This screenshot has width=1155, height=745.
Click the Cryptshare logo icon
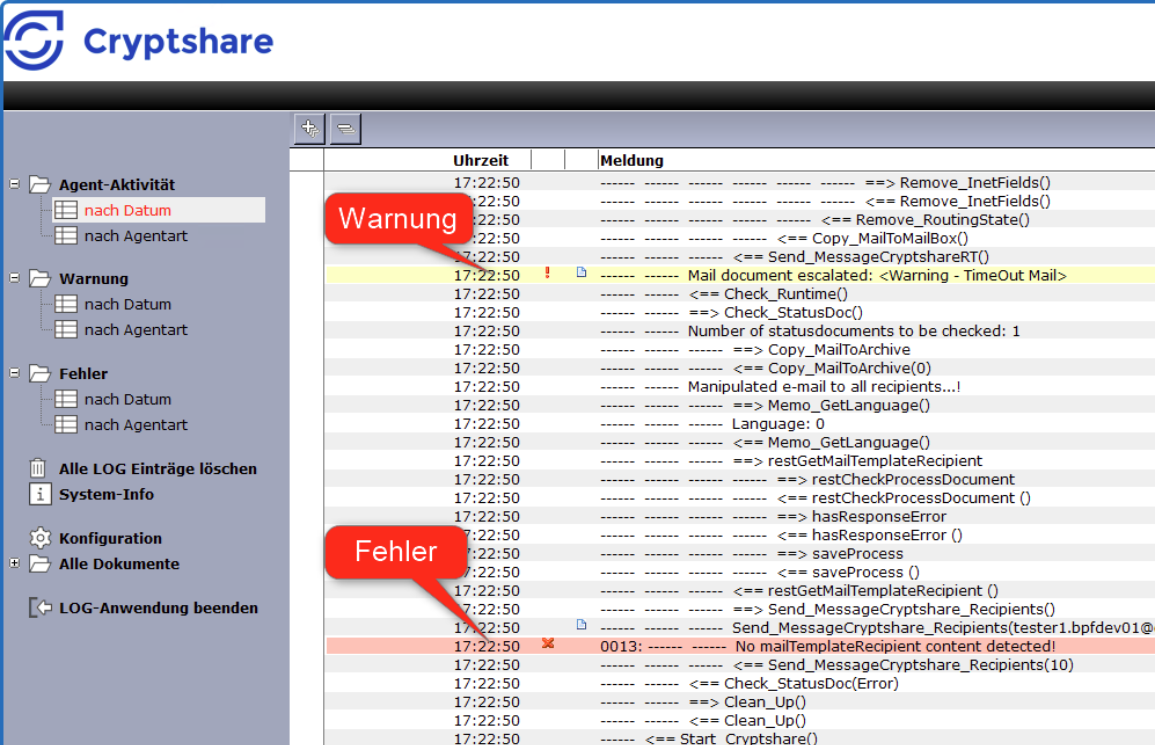tap(33, 40)
